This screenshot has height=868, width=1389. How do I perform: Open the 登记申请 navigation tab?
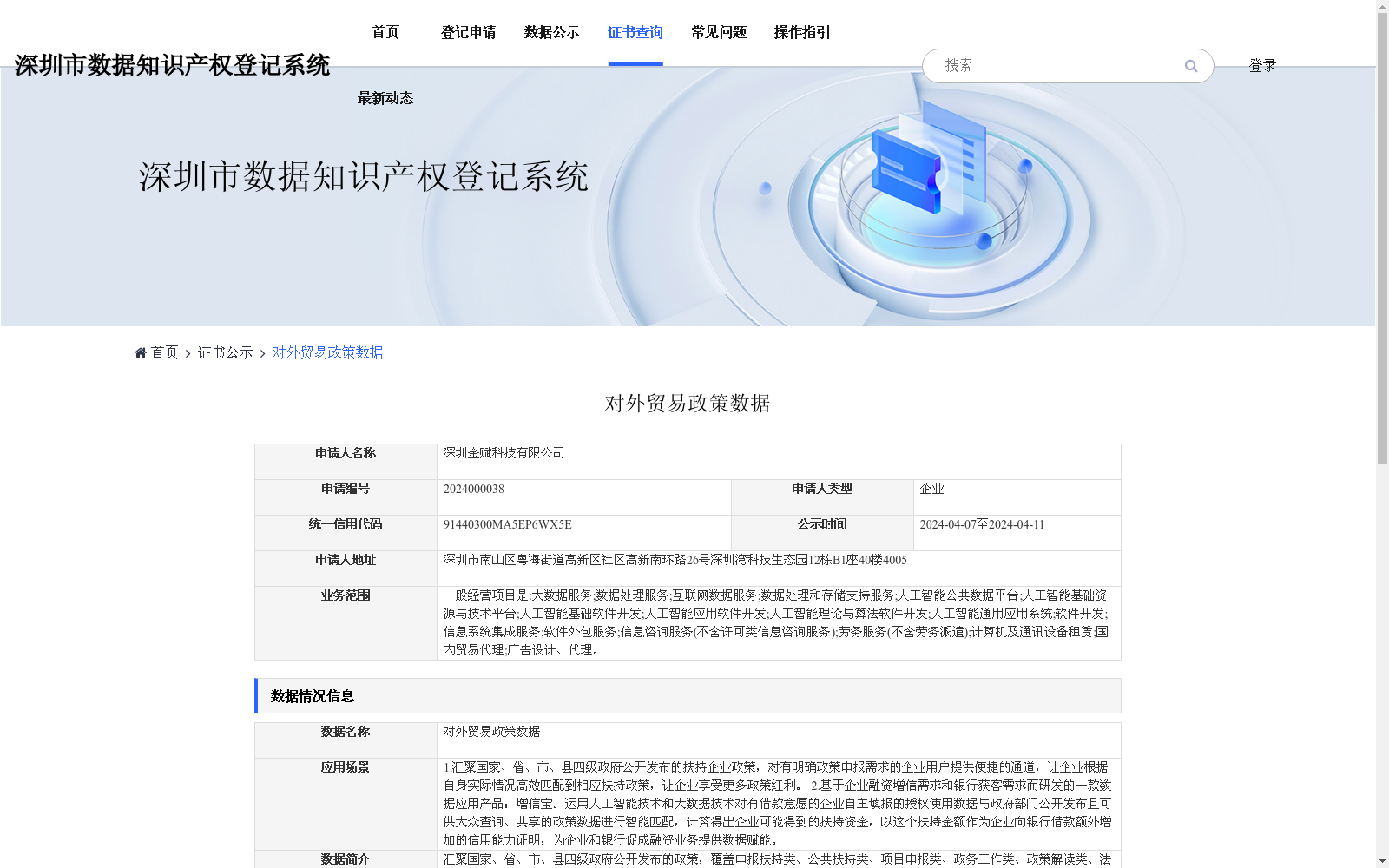pyautogui.click(x=469, y=32)
